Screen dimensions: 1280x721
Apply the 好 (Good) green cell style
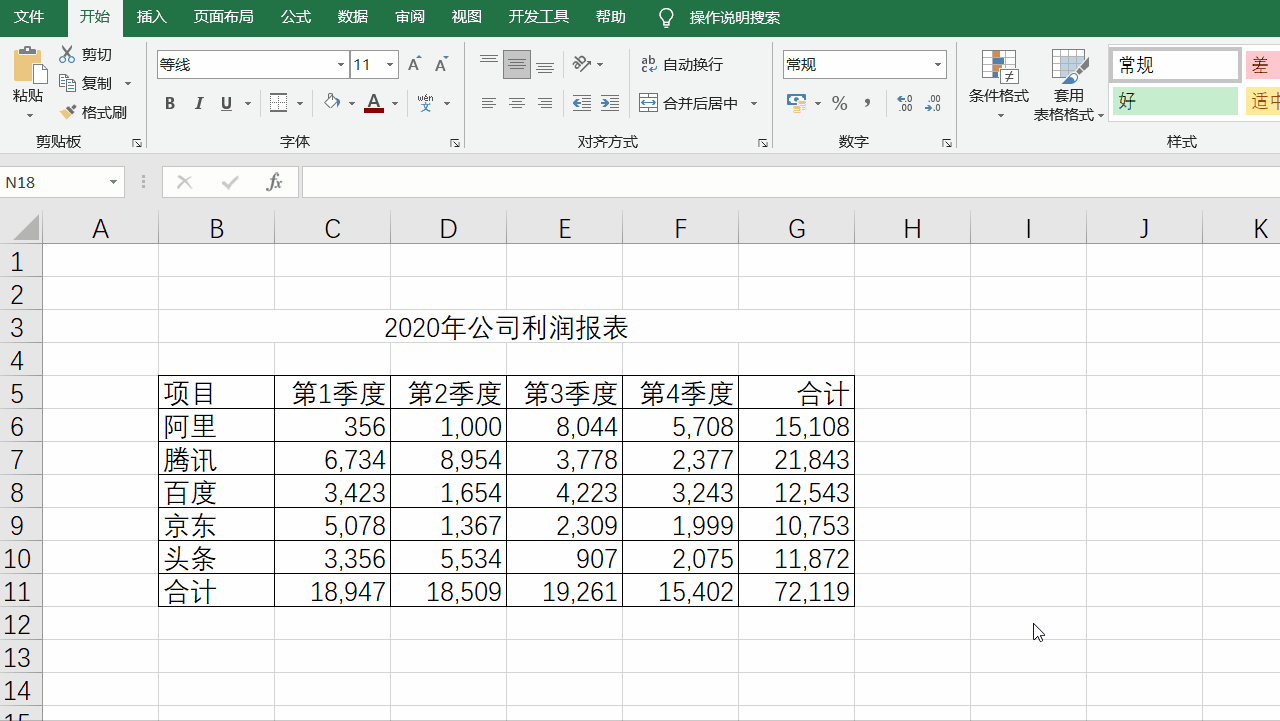(1175, 101)
